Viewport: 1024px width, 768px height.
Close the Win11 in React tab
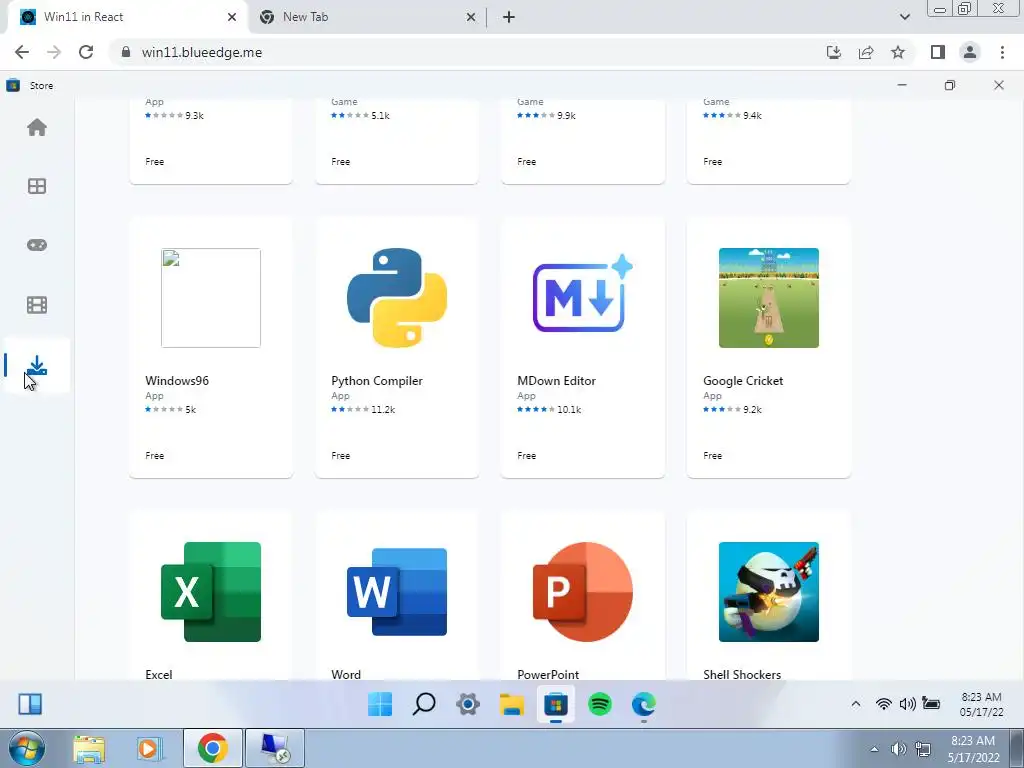[x=232, y=17]
